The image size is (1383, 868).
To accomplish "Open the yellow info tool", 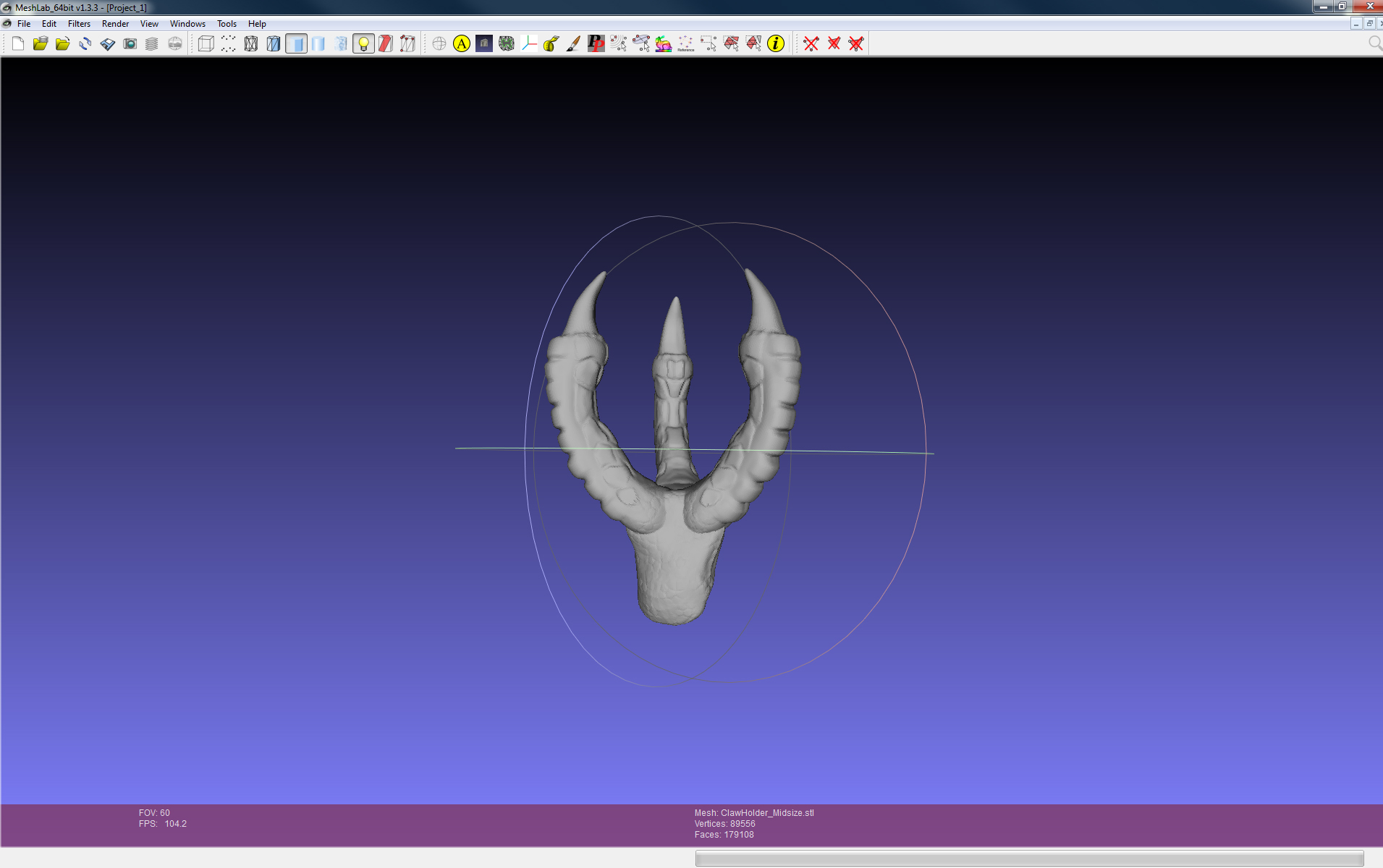I will 776,43.
